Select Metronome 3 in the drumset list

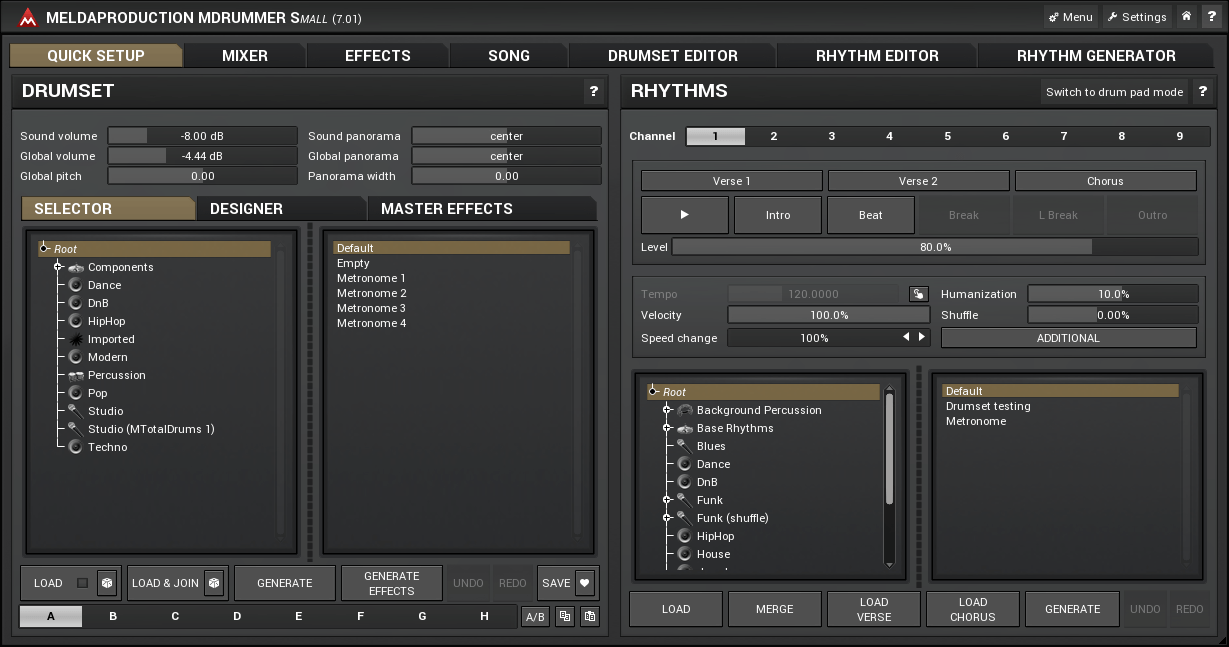371,308
